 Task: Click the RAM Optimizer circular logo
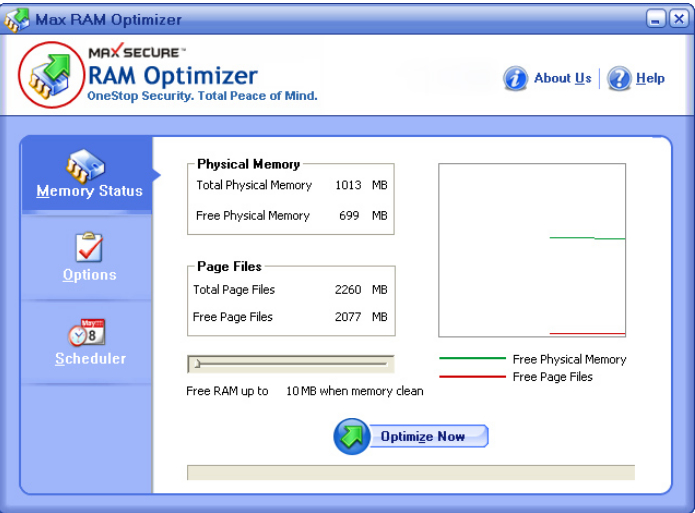(x=51, y=75)
